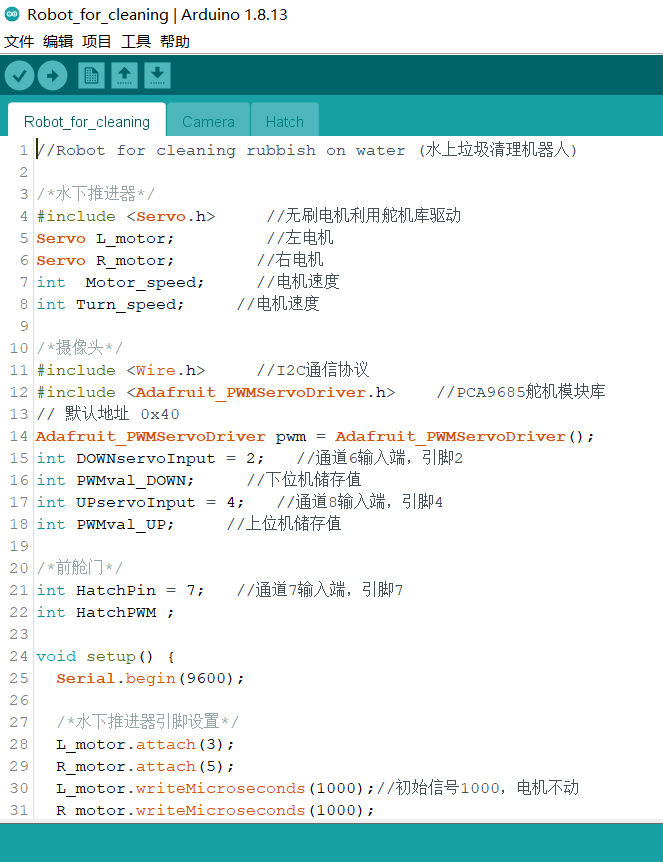Click the '//上位机储存值' comment
663x862 pixels.
(284, 524)
